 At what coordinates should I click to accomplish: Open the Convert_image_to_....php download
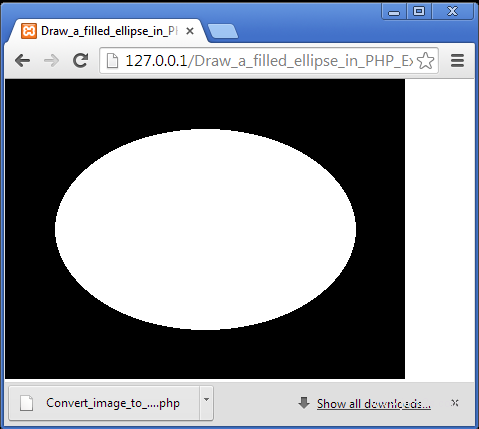click(104, 403)
